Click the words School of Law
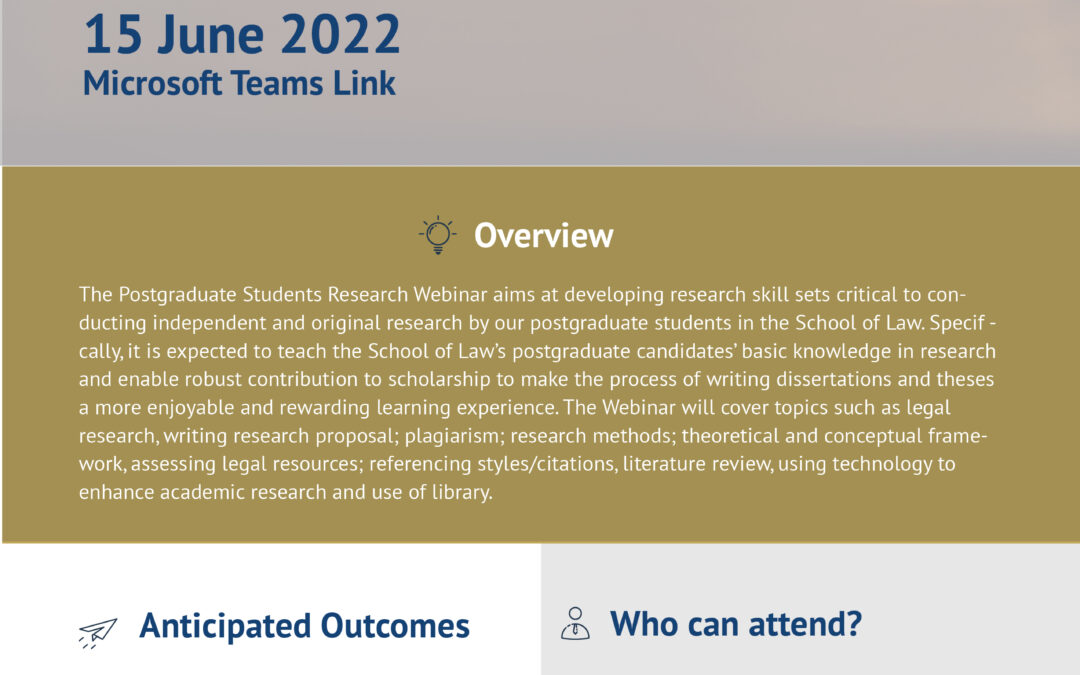 pyautogui.click(x=859, y=323)
